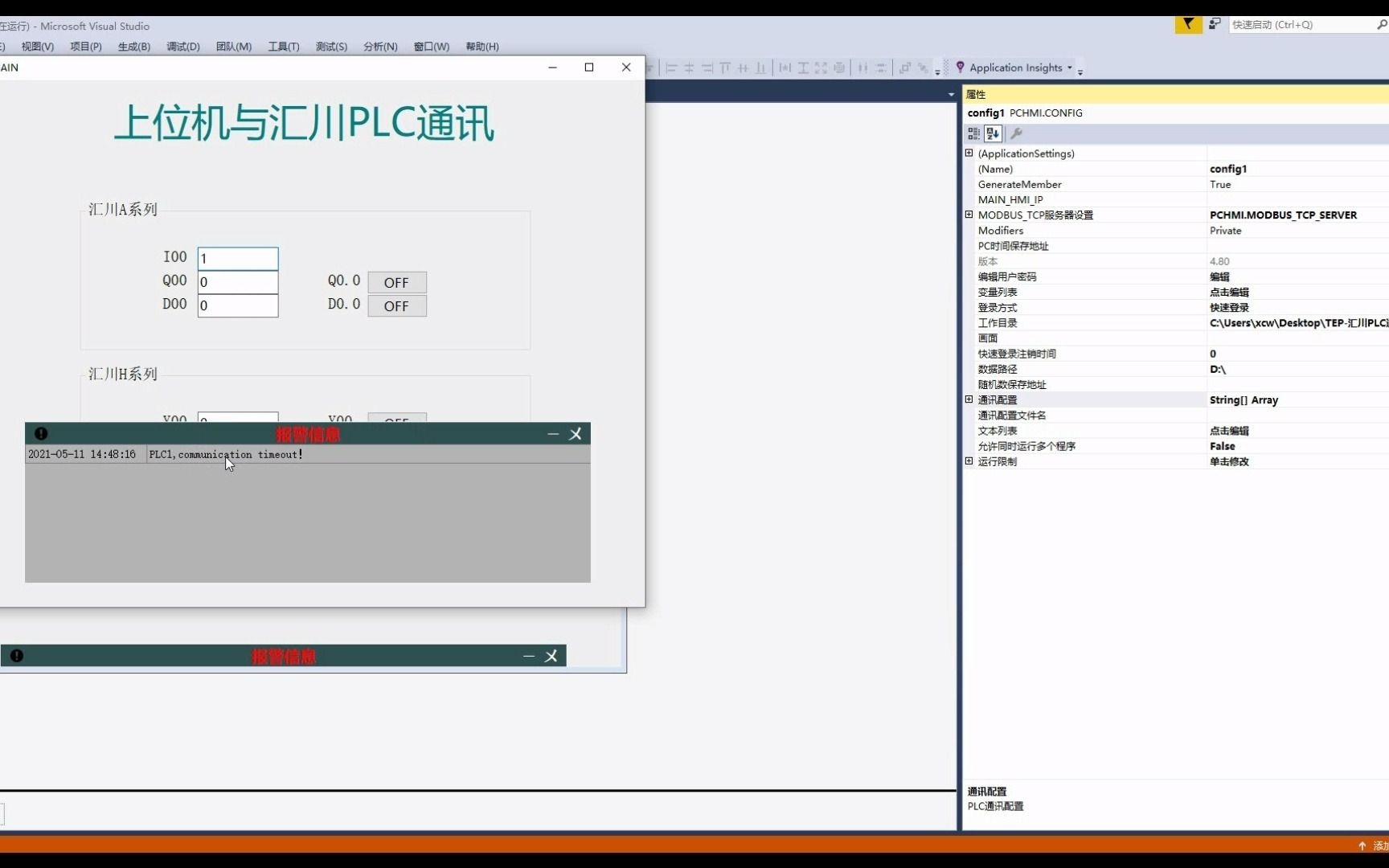1389x868 pixels.
Task: Click the Make Same Width icon
Action: tap(785, 68)
